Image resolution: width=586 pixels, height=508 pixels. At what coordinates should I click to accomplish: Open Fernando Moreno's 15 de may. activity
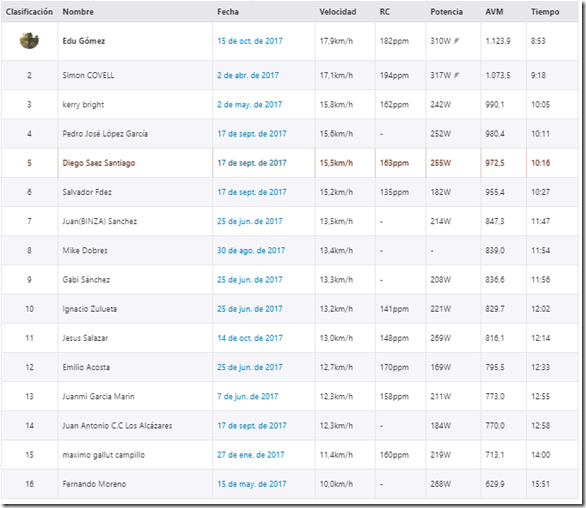tap(252, 484)
